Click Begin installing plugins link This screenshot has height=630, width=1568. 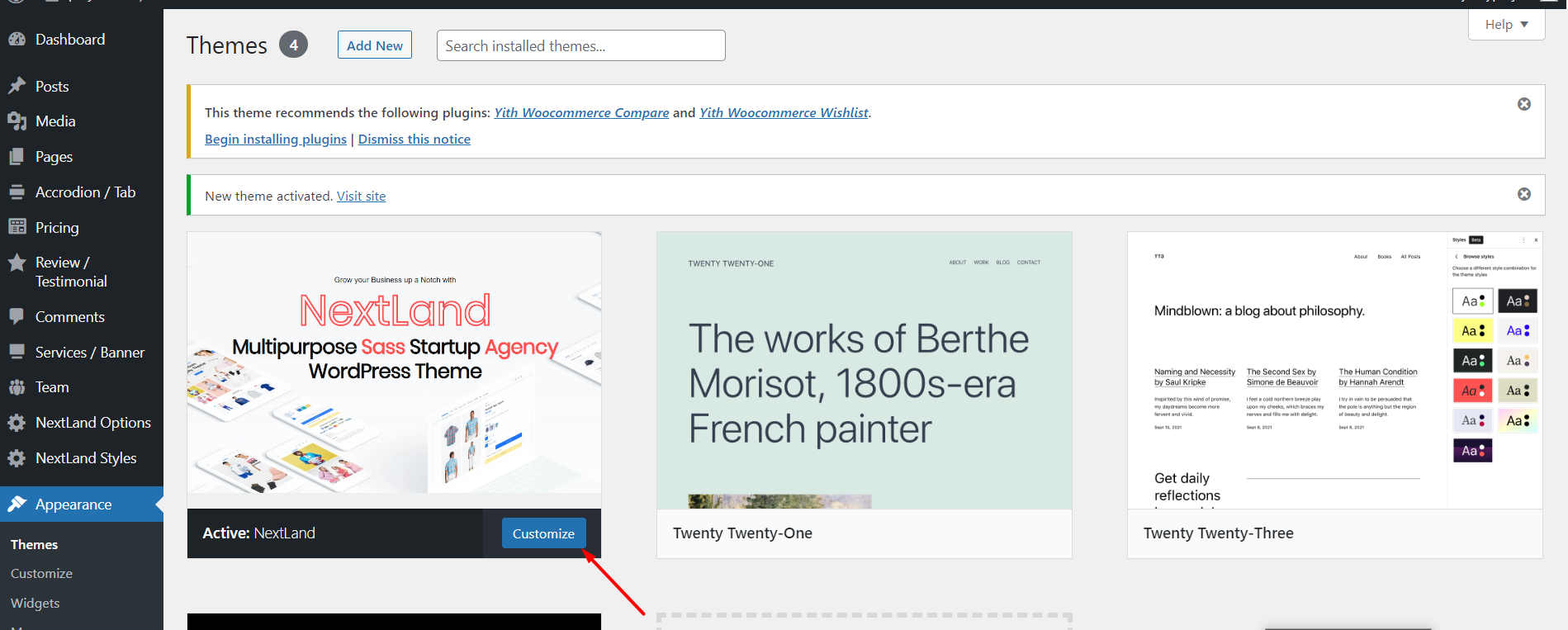[x=276, y=139]
